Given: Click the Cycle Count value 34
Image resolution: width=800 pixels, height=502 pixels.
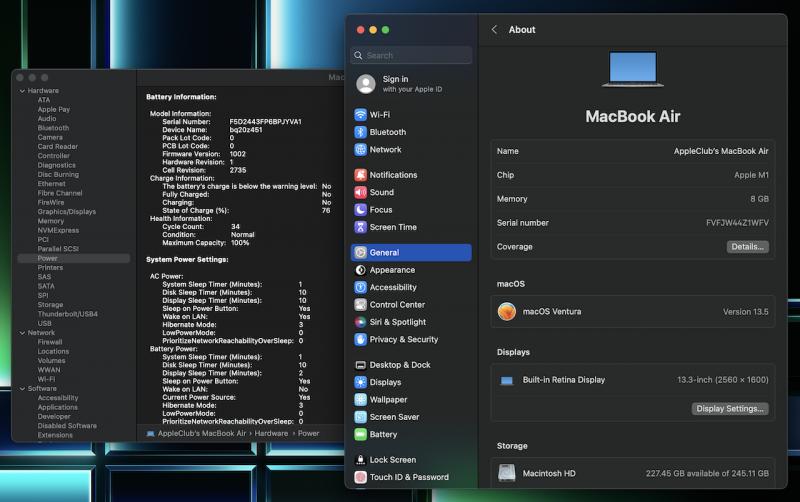Looking at the screenshot, I should pyautogui.click(x=235, y=227).
